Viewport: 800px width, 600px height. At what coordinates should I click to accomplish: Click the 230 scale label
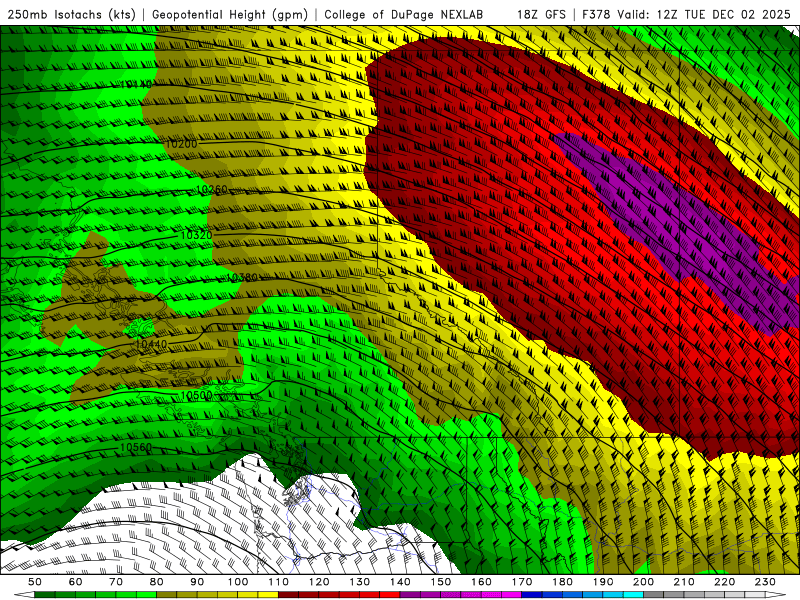tap(765, 582)
